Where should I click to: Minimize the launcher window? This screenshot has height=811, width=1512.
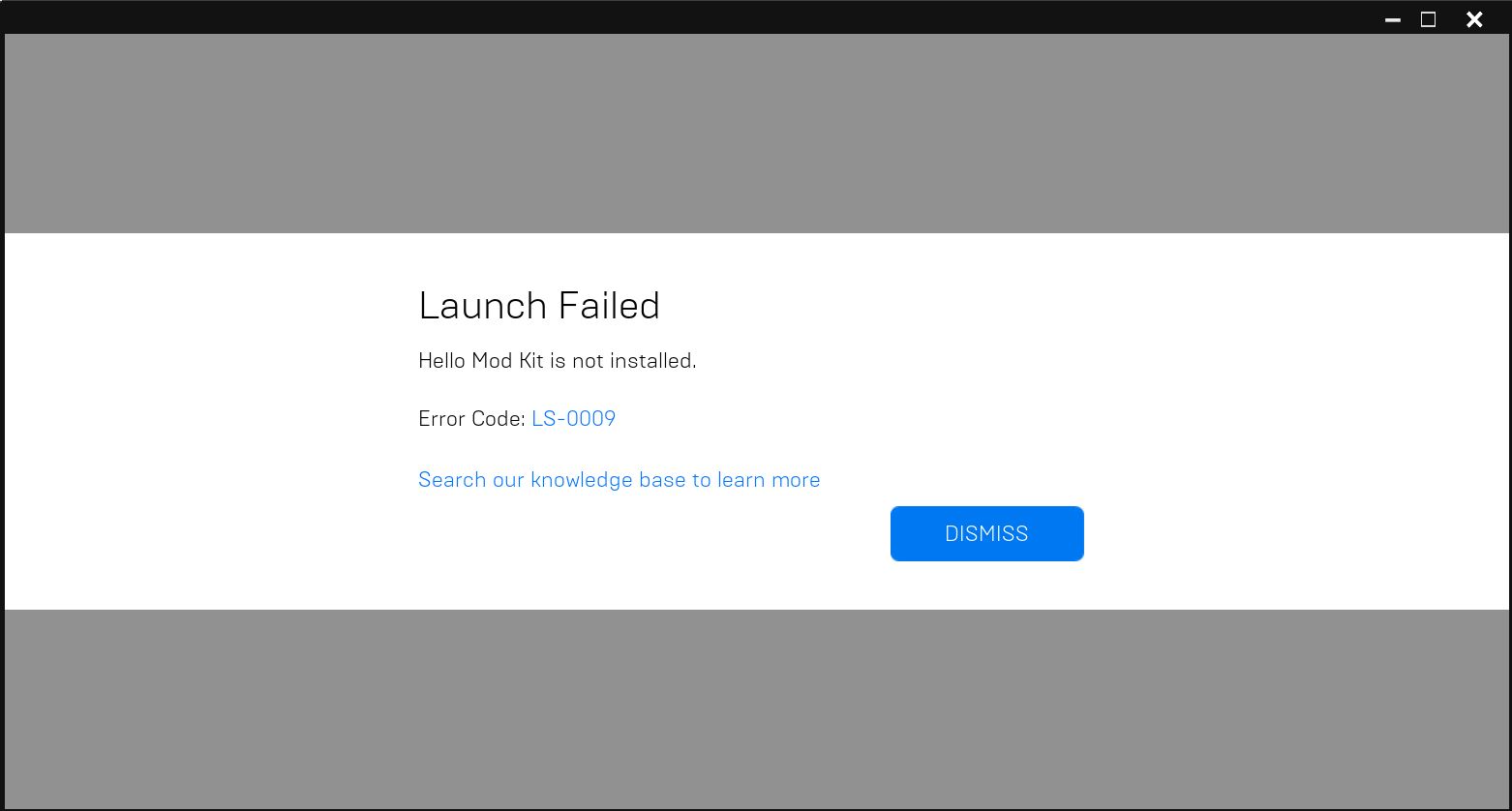pyautogui.click(x=1393, y=19)
